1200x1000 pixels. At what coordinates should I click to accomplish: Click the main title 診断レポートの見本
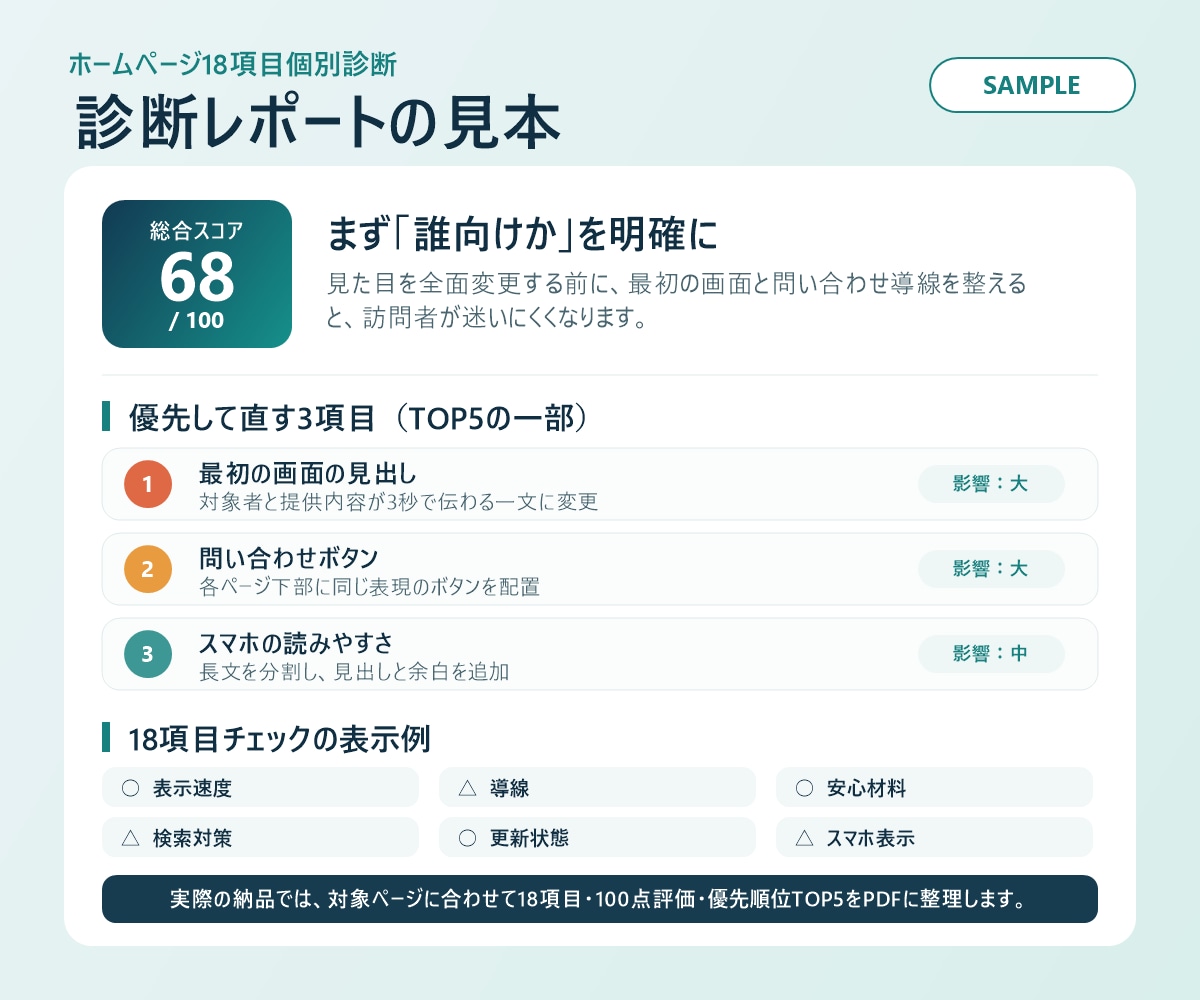318,123
